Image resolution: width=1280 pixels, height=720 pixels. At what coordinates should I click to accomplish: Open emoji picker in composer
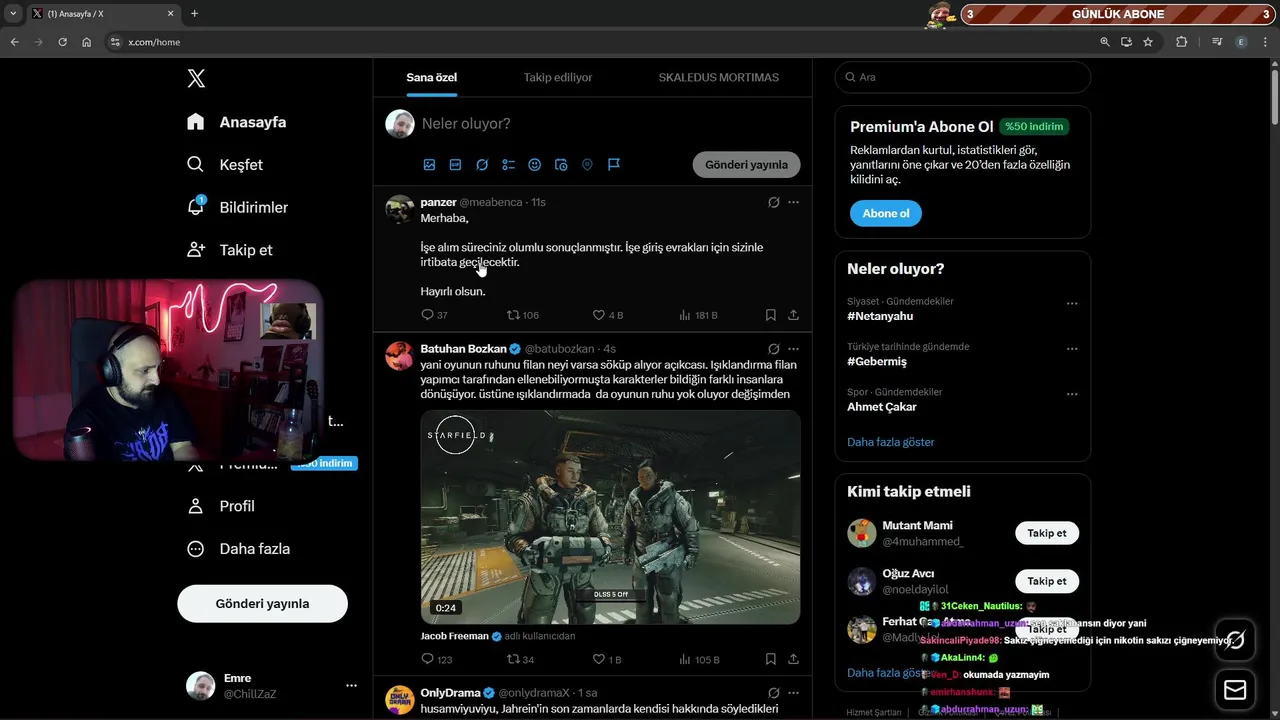[535, 165]
